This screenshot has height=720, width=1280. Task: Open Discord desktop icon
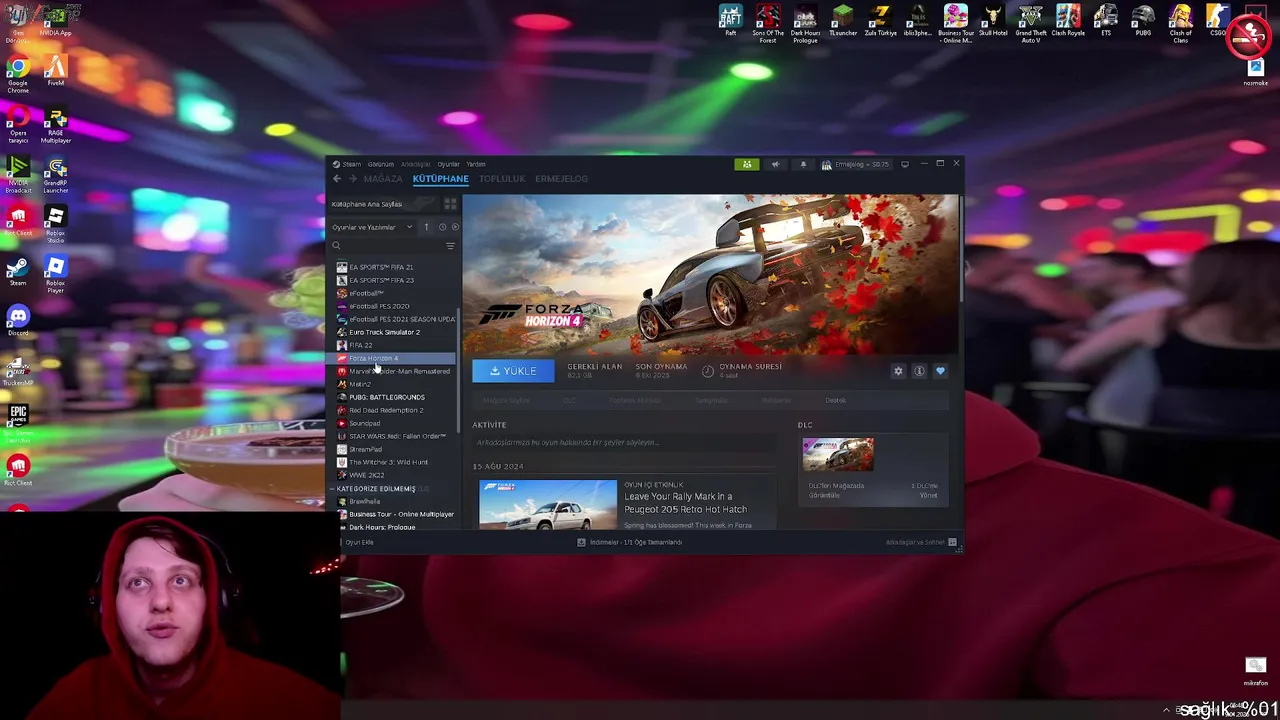pos(18,321)
